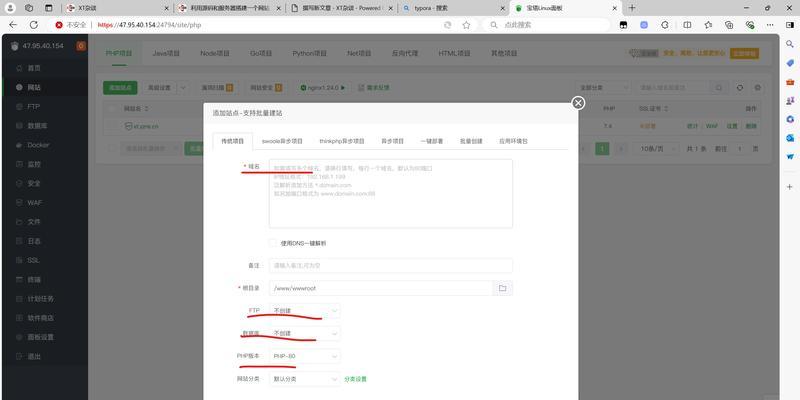Click the 分类设置 link

tap(356, 379)
